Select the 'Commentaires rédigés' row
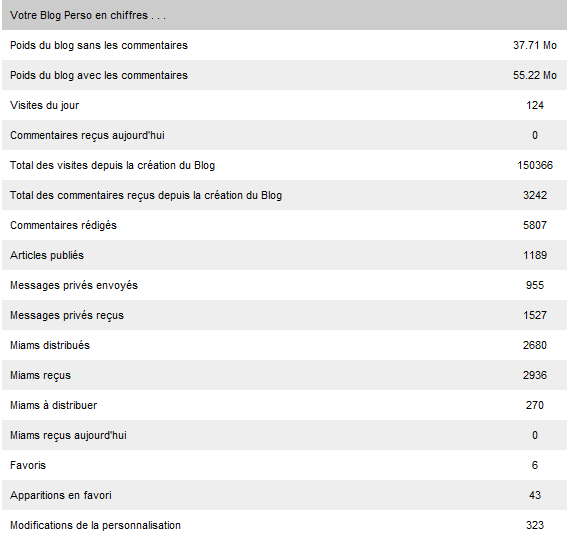Screen dimensions: 567x539 (x=284, y=225)
